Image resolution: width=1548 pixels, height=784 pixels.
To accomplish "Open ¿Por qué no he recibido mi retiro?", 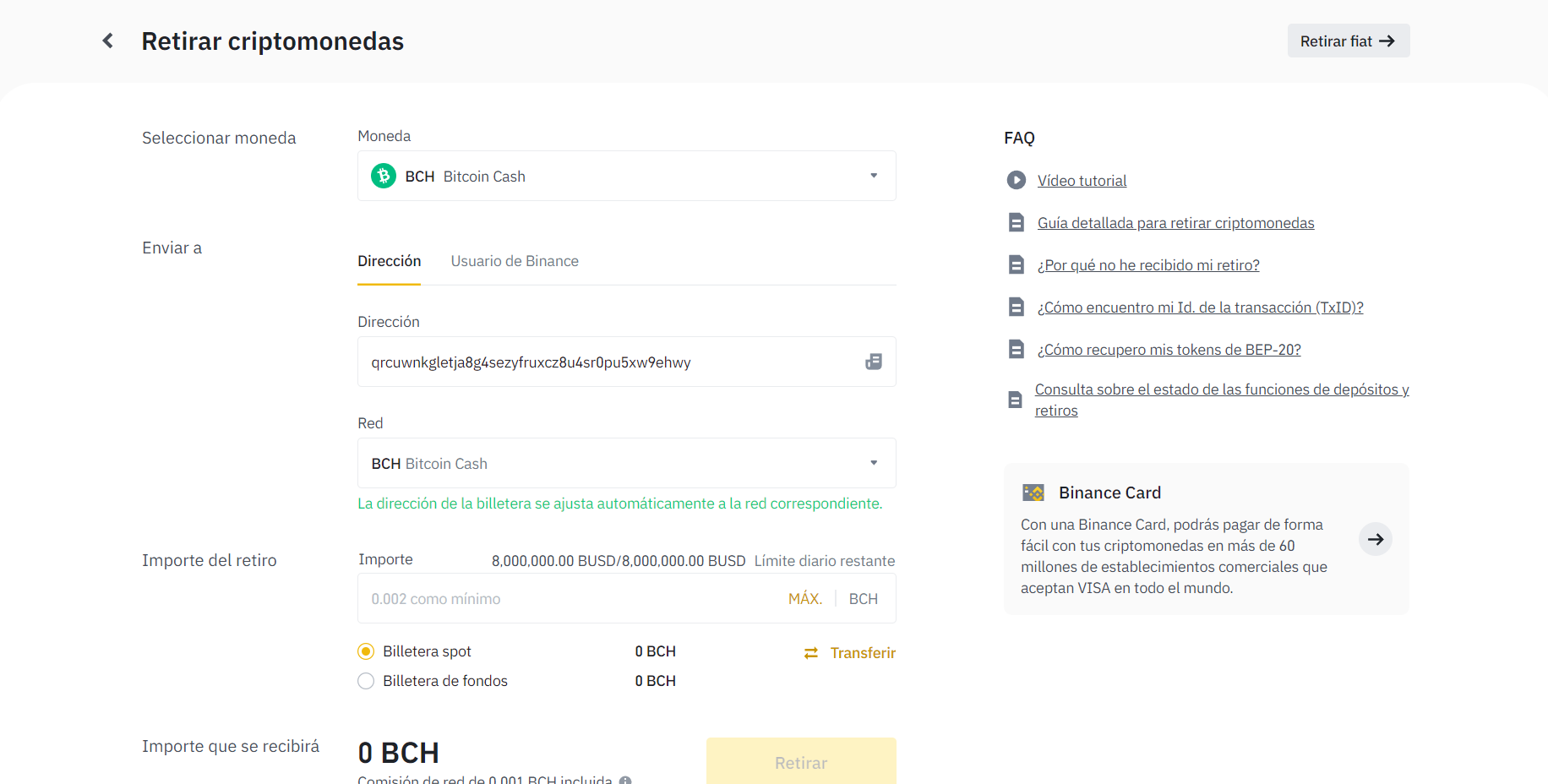I will point(1148,265).
